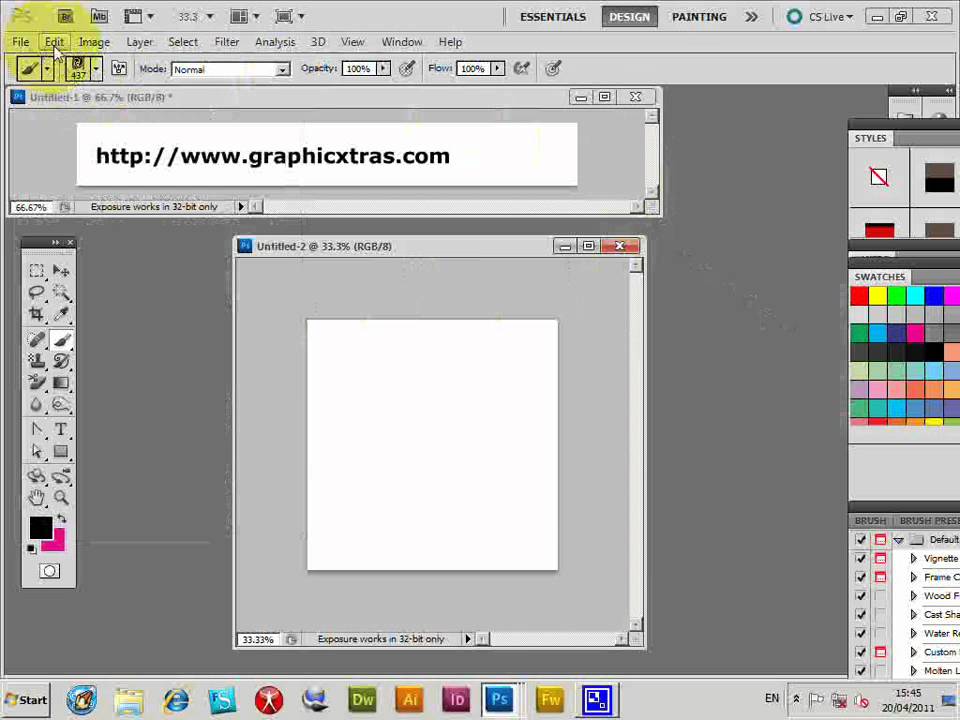Select the Hand tool
This screenshot has height=720, width=960.
pos(36,498)
